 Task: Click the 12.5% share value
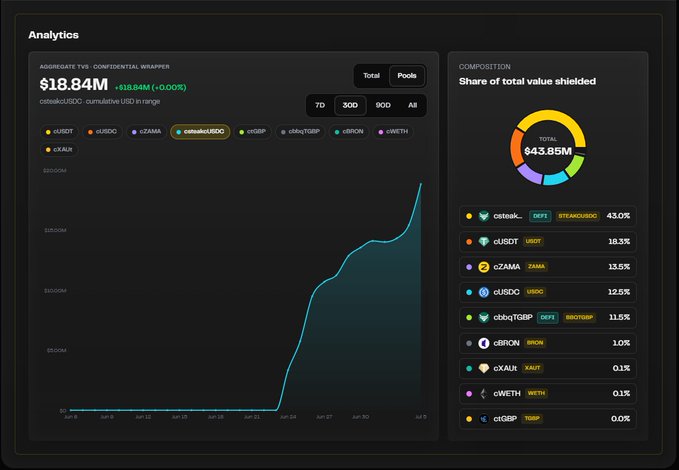(619, 292)
